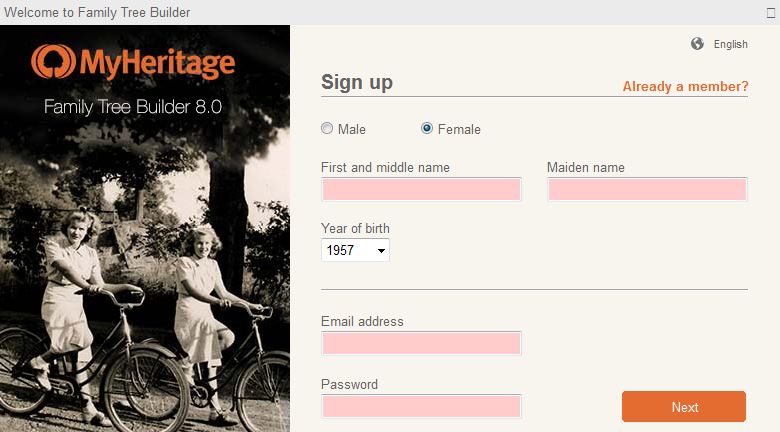Click the 'Email address' label text
This screenshot has width=780, height=432.
362,321
